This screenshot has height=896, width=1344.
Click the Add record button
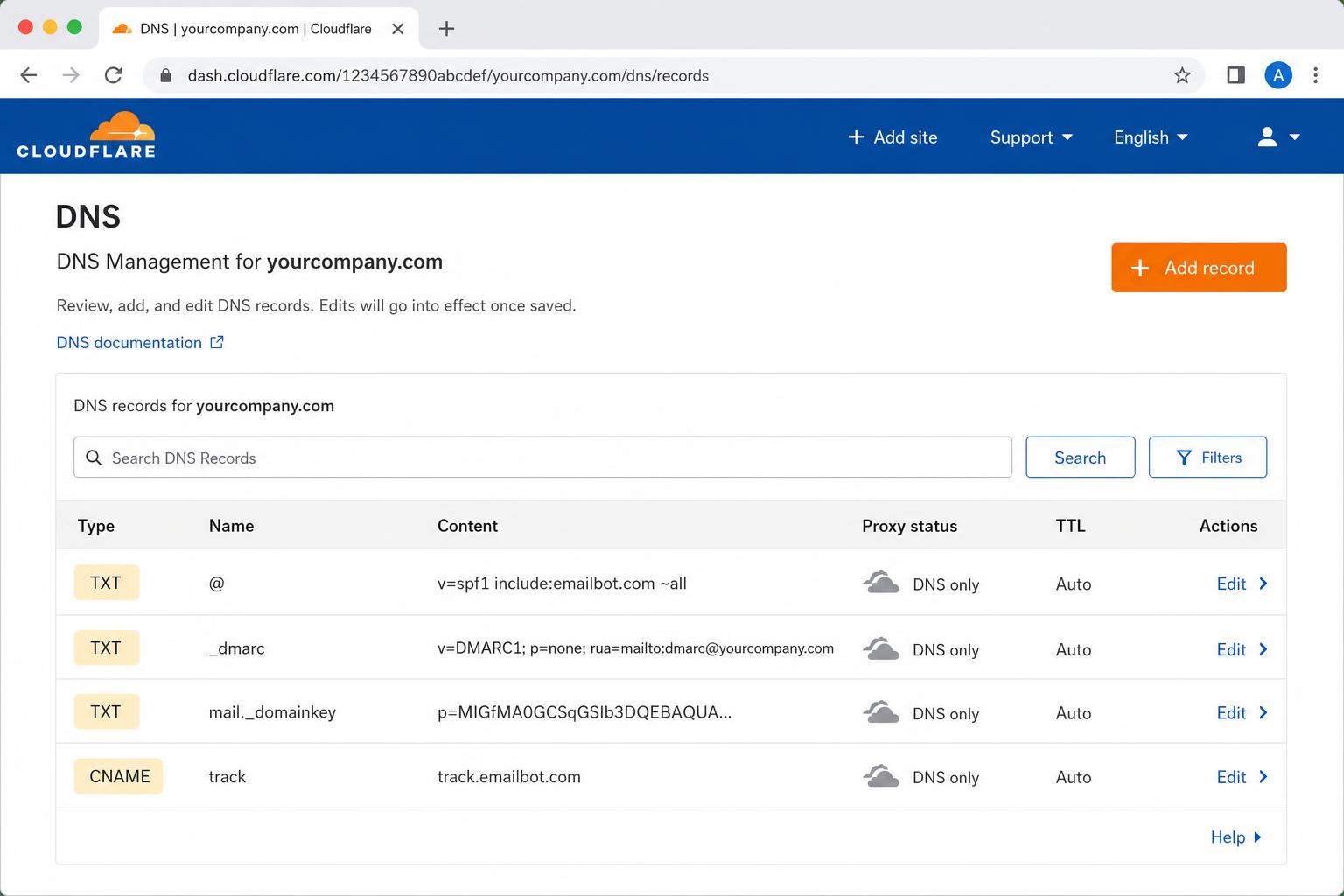pos(1199,268)
